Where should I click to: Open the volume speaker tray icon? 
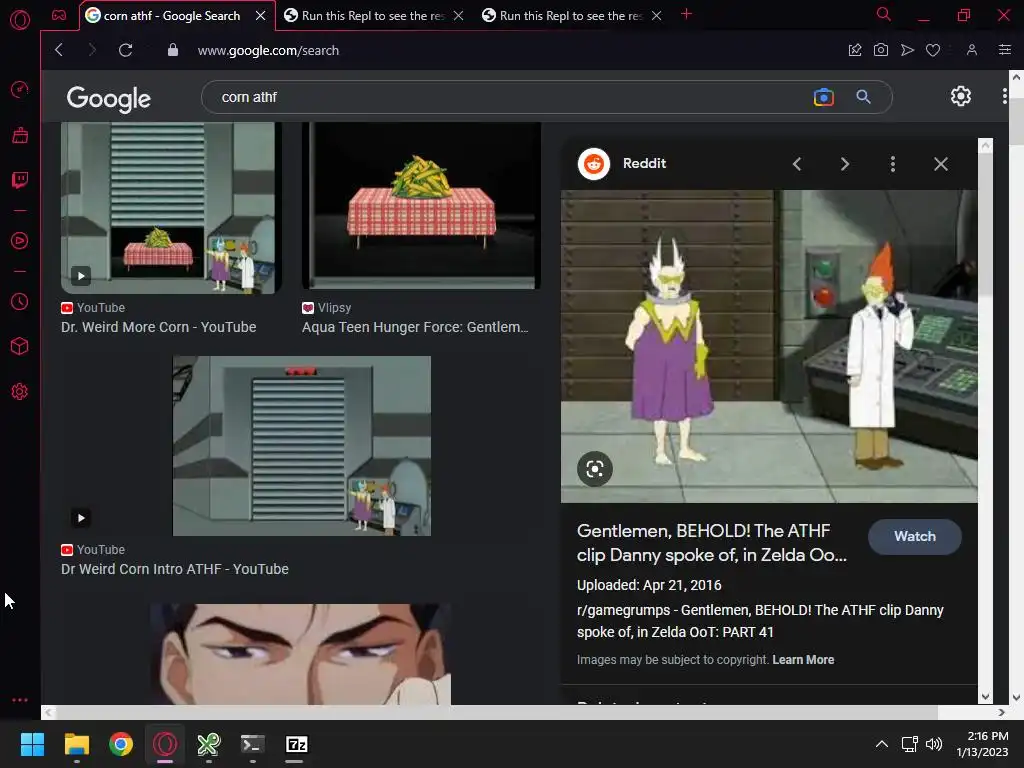(x=934, y=744)
